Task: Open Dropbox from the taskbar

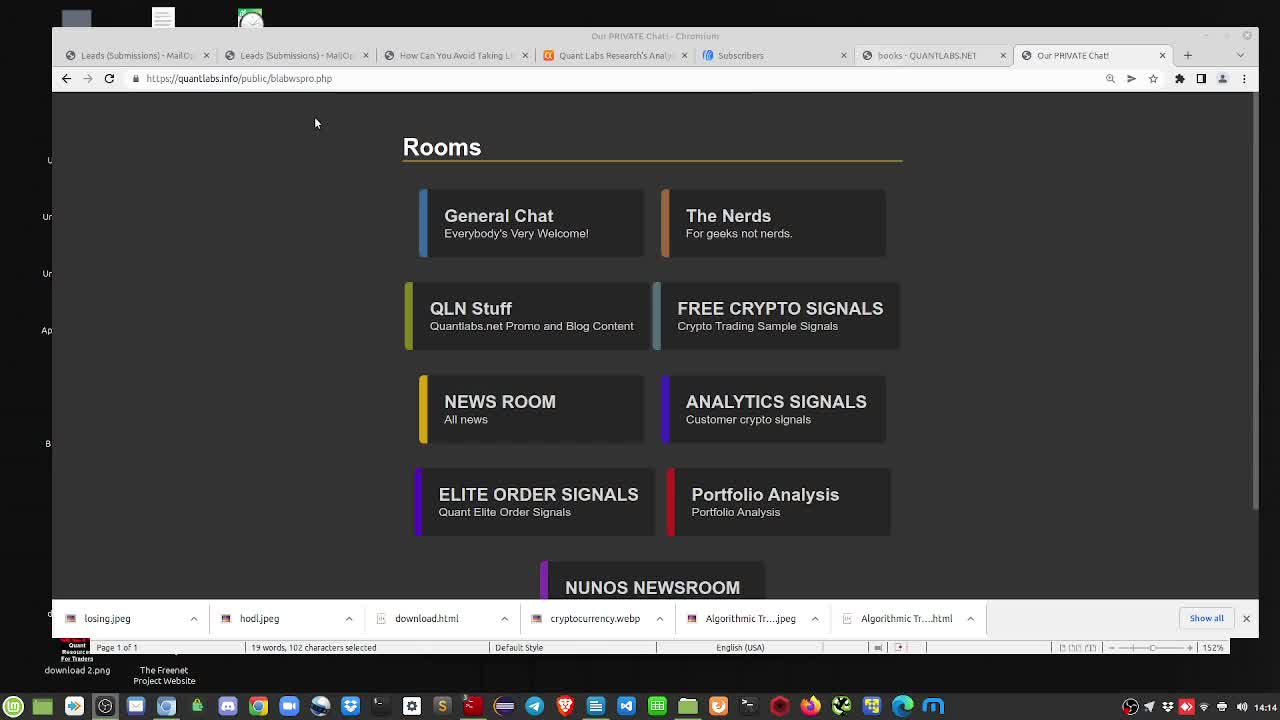Action: point(350,706)
